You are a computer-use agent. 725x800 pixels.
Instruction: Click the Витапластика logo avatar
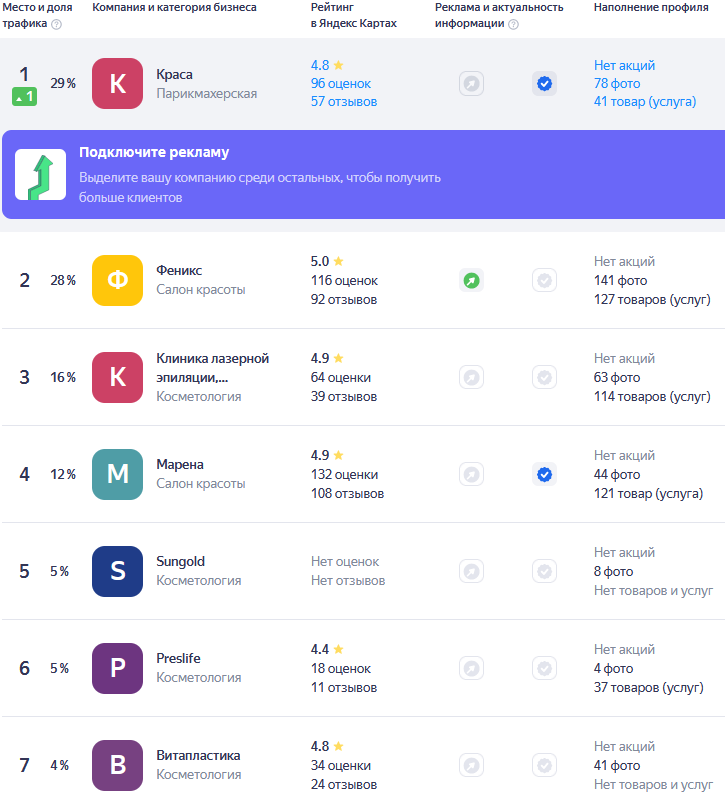[x=117, y=765]
